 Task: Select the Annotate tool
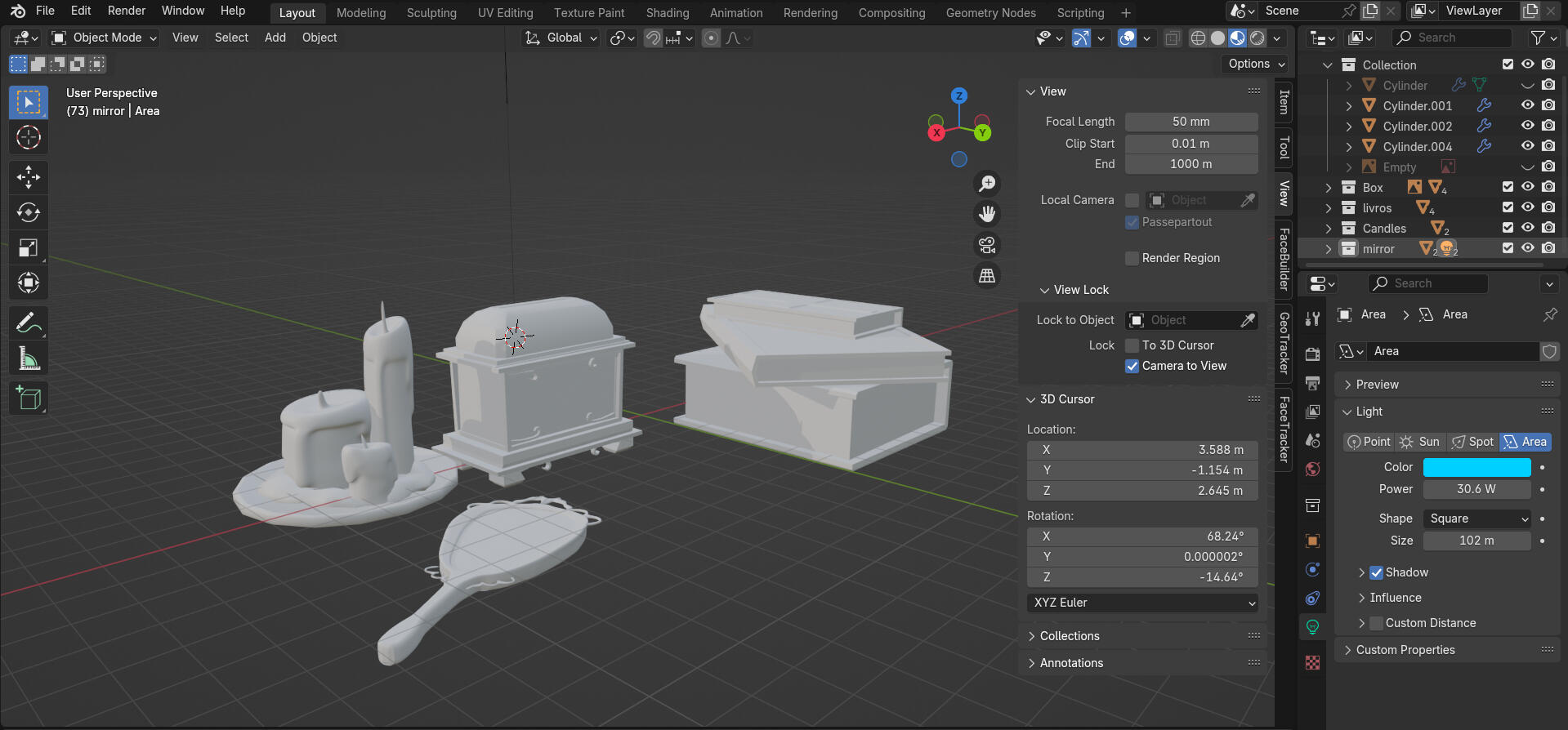29,323
